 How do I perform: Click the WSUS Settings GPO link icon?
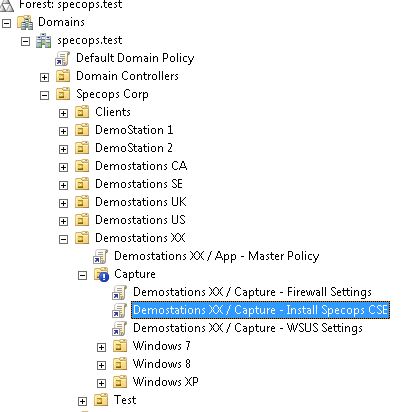(119, 328)
